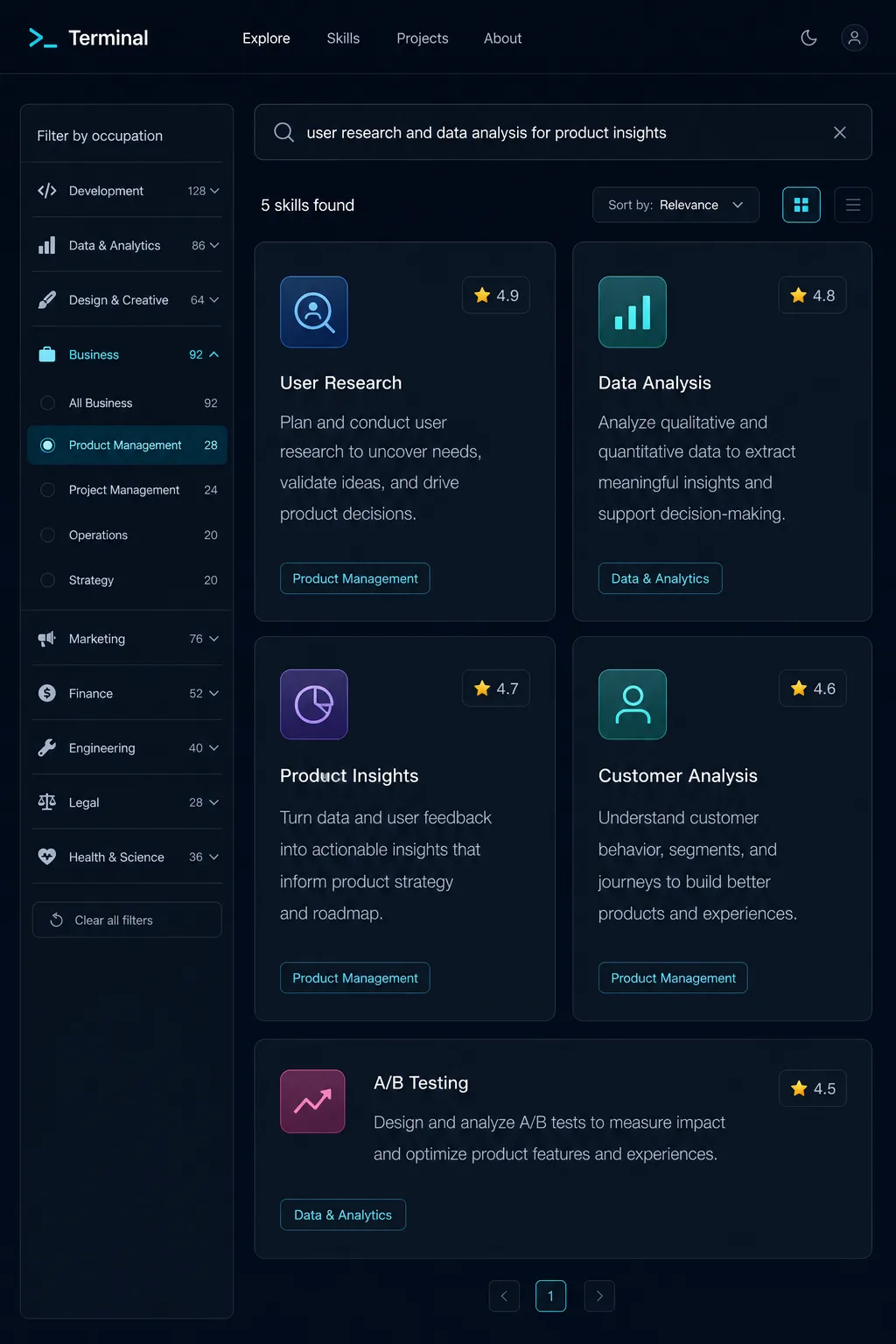896x1344 pixels.
Task: Select the All Business radio option
Action: [x=48, y=402]
